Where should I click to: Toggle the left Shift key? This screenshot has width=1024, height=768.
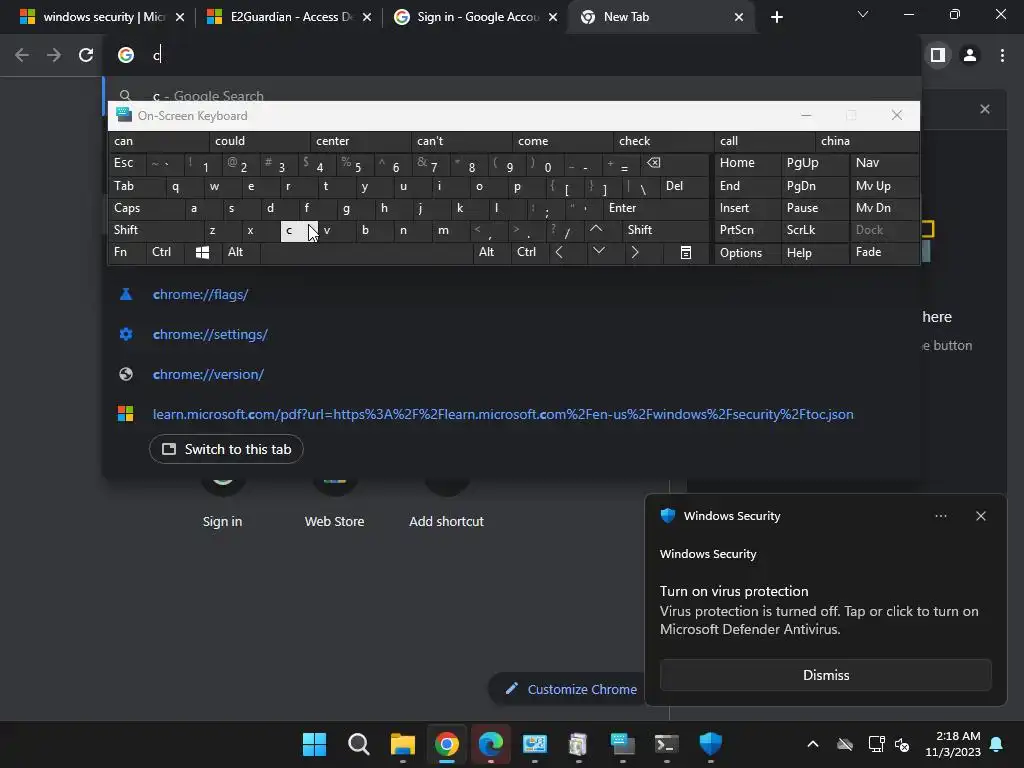155,230
